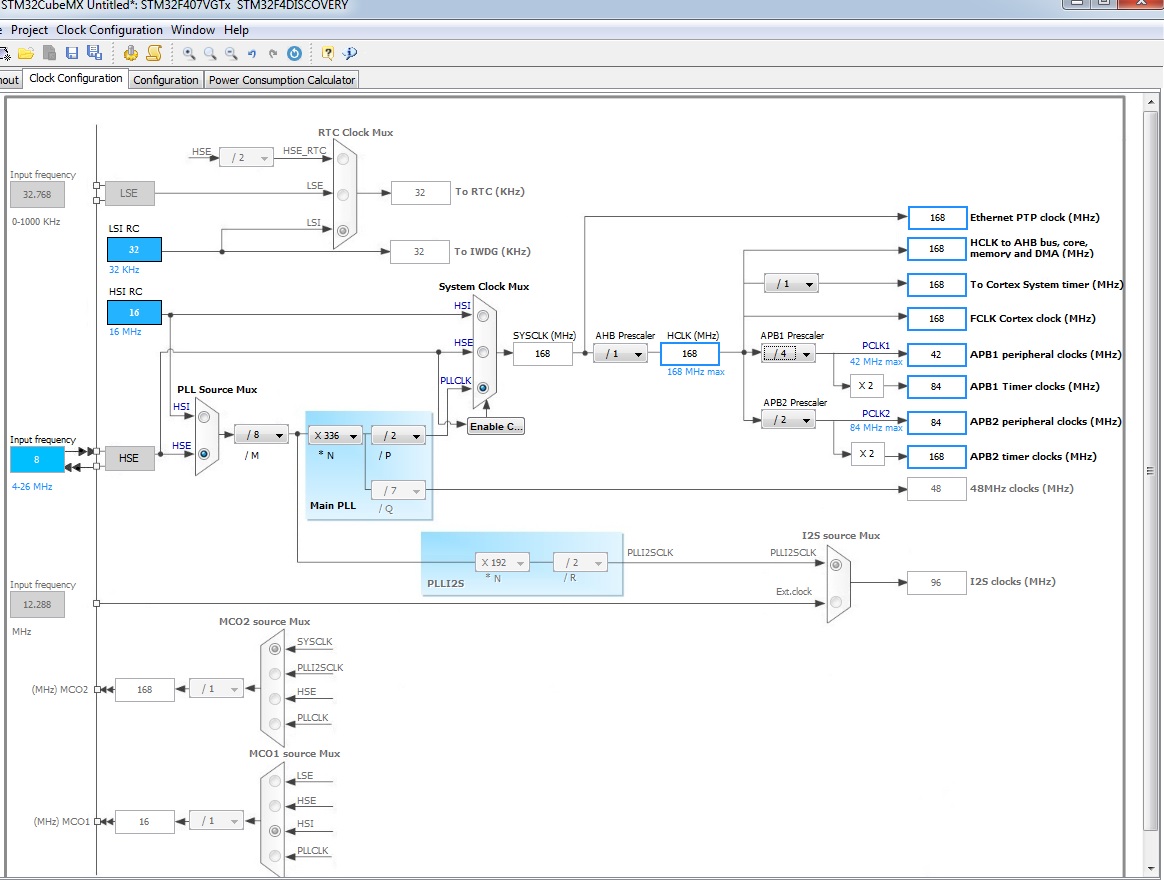Select HSE in PLL Source Mux
This screenshot has height=880, width=1164.
[204, 454]
